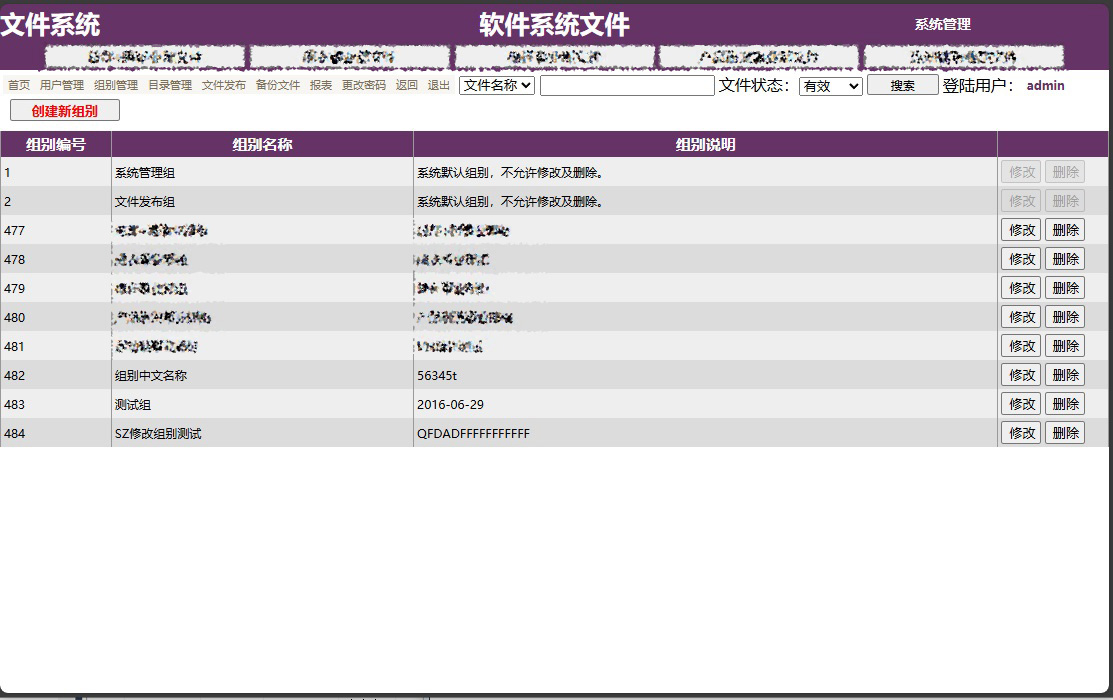Click the 组别编号 column header
This screenshot has width=1113, height=700.
tap(56, 145)
